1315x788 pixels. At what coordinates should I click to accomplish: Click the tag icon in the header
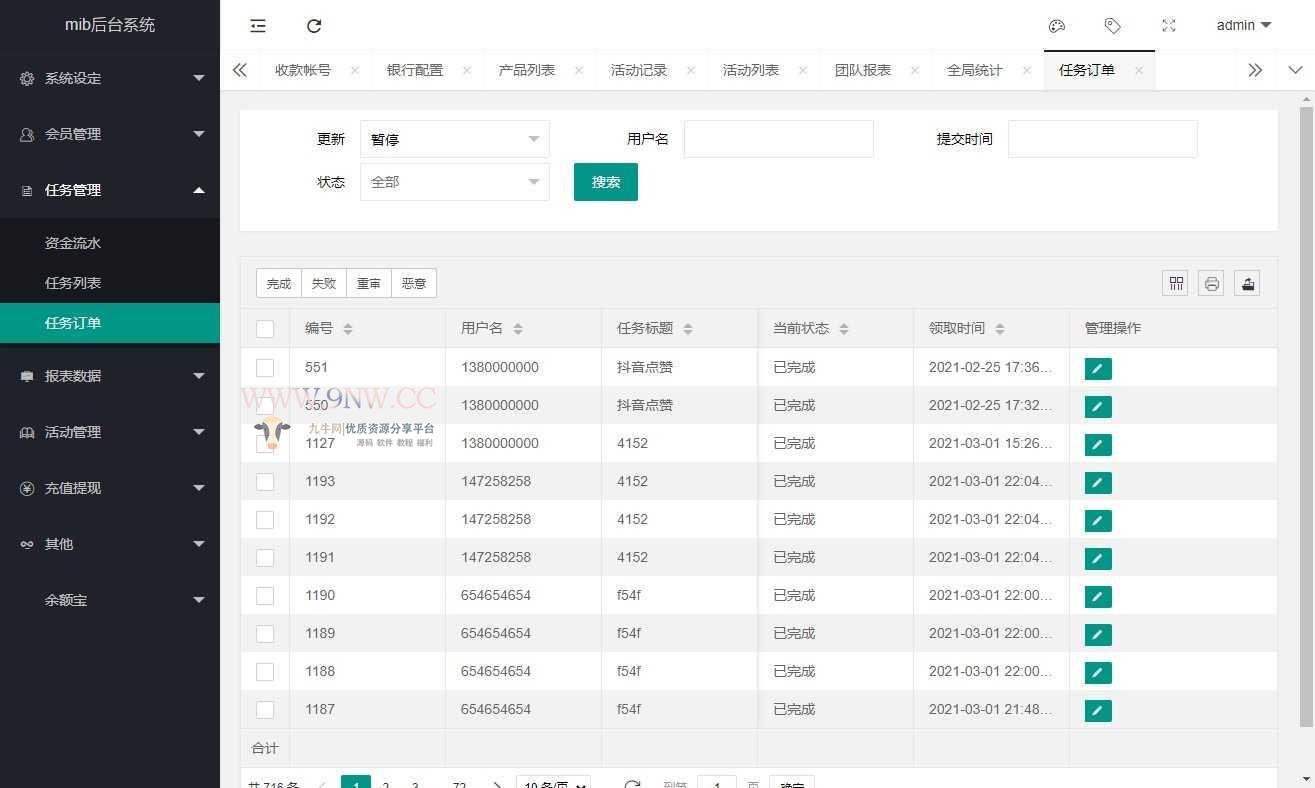pos(1113,26)
